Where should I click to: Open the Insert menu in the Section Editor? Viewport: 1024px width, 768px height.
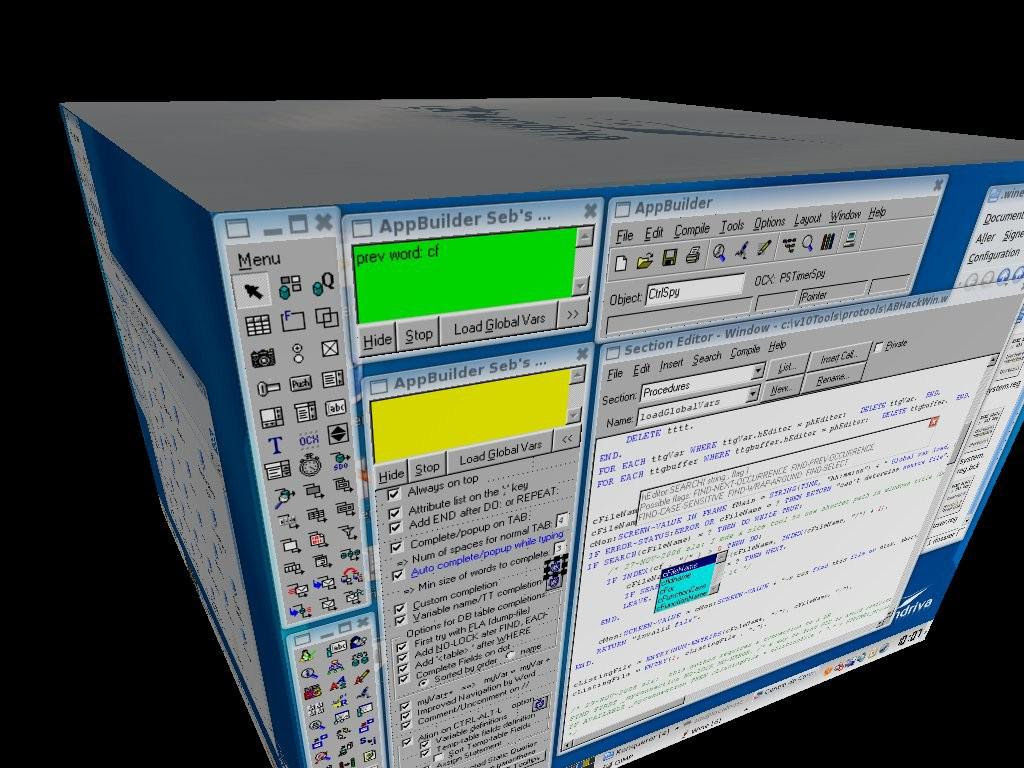(x=671, y=366)
